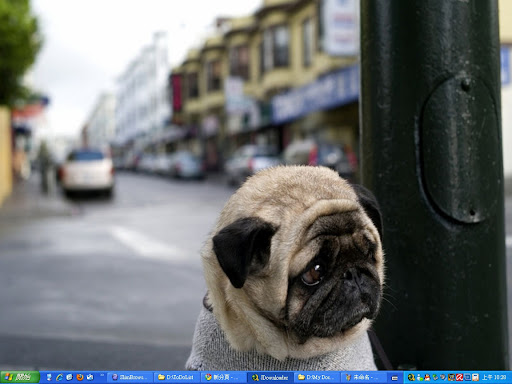Switch to the SlimBrowser taskbar window
Viewport: 512px width, 384px height.
[130, 377]
